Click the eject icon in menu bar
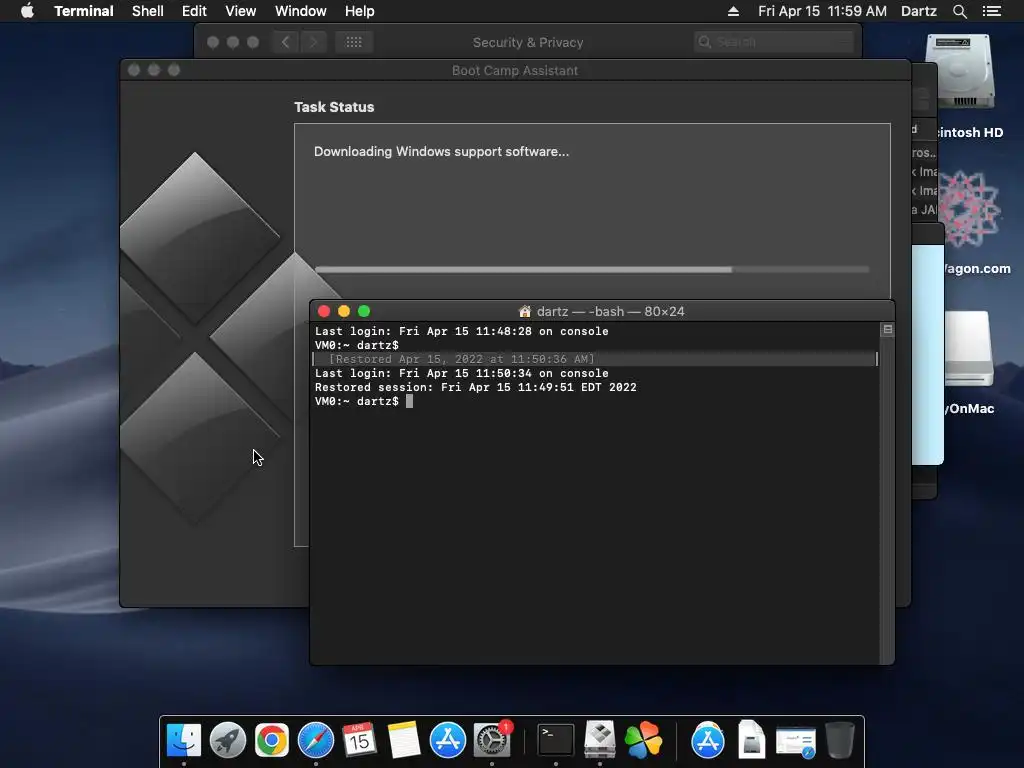Image resolution: width=1024 pixels, height=768 pixels. pyautogui.click(x=733, y=11)
